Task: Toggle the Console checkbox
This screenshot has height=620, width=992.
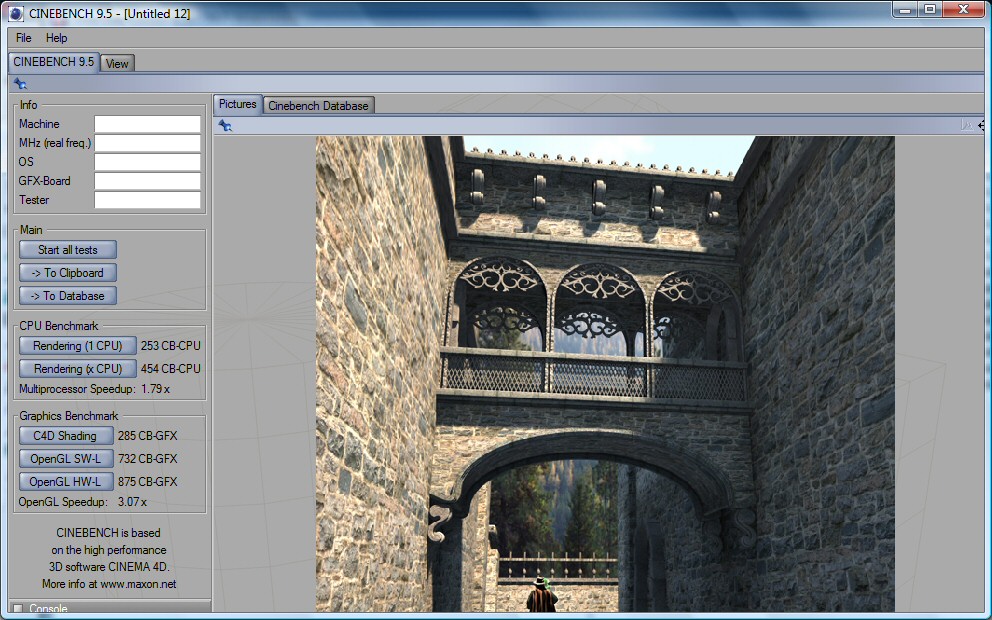Action: tap(18, 609)
